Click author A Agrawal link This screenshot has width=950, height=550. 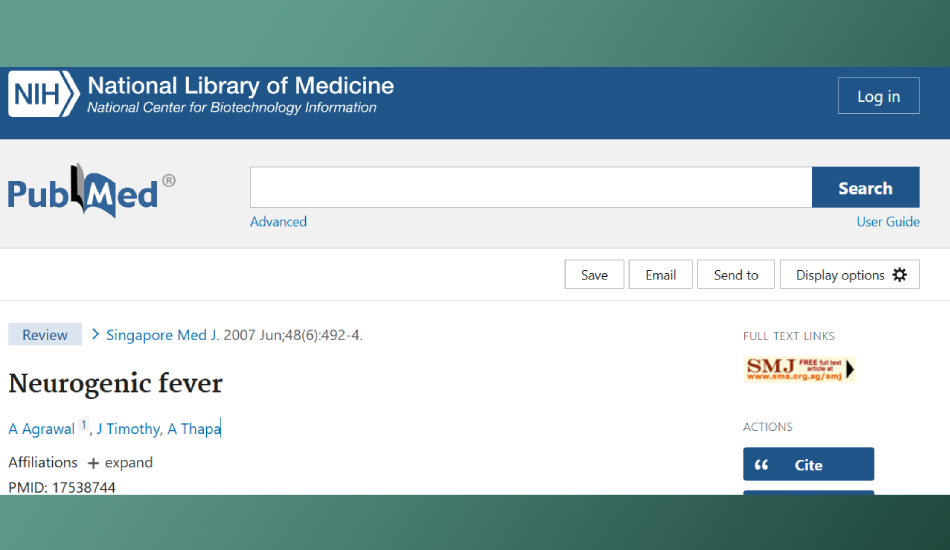[42, 429]
